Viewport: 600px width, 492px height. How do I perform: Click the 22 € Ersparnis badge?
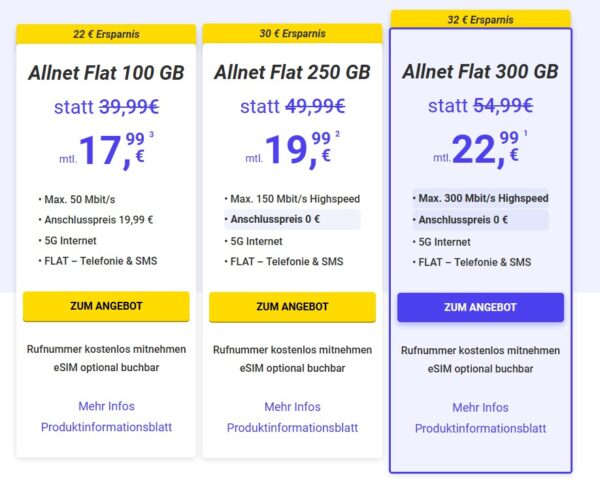coord(106,34)
